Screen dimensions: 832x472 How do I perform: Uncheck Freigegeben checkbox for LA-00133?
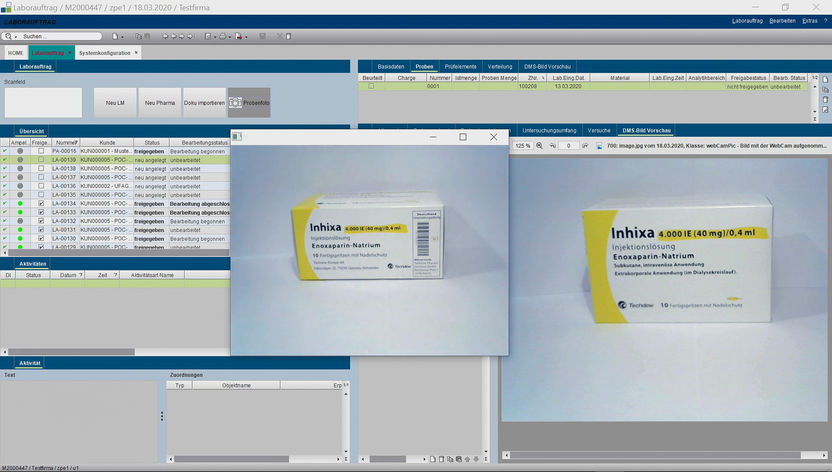[41, 212]
